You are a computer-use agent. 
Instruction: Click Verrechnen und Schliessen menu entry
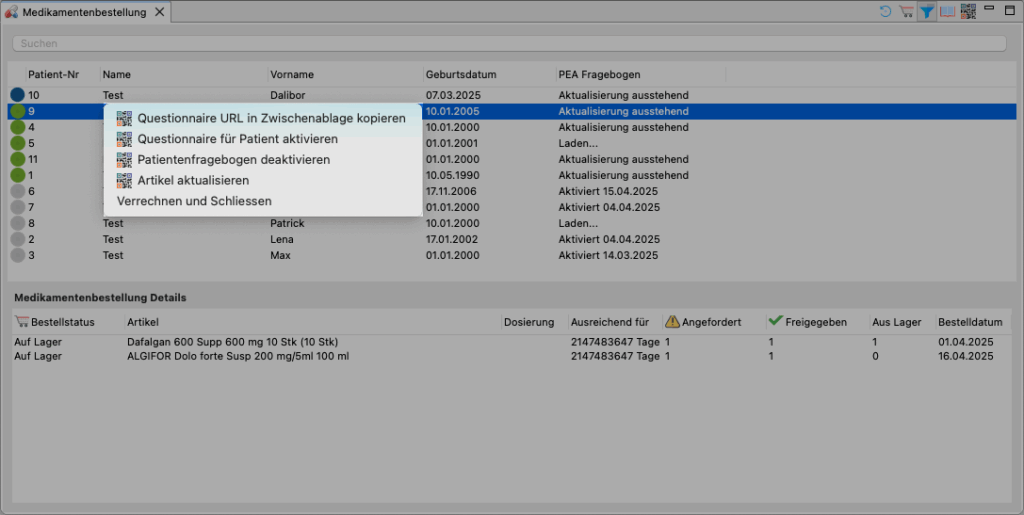click(194, 202)
